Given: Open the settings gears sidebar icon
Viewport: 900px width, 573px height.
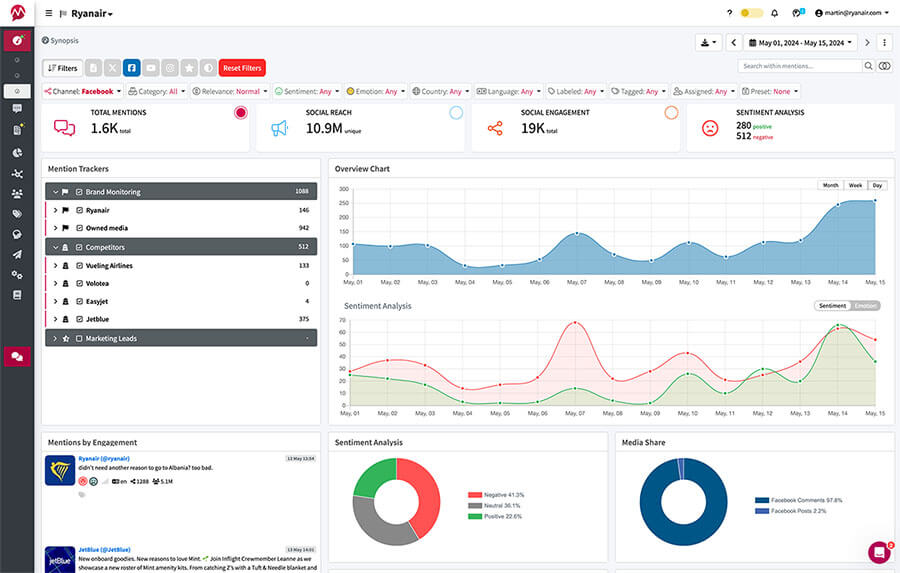Looking at the screenshot, I should pyautogui.click(x=17, y=274).
